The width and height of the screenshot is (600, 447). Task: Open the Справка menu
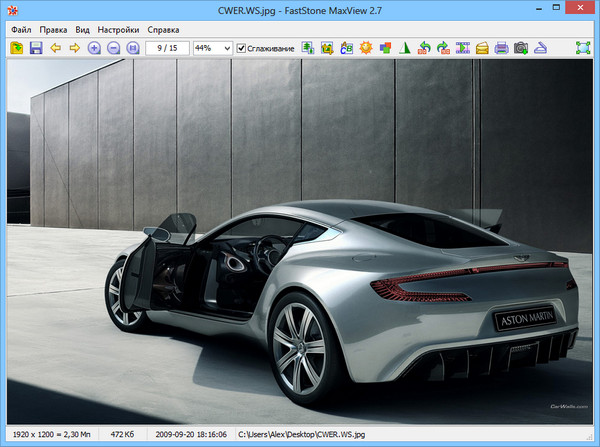coord(163,29)
